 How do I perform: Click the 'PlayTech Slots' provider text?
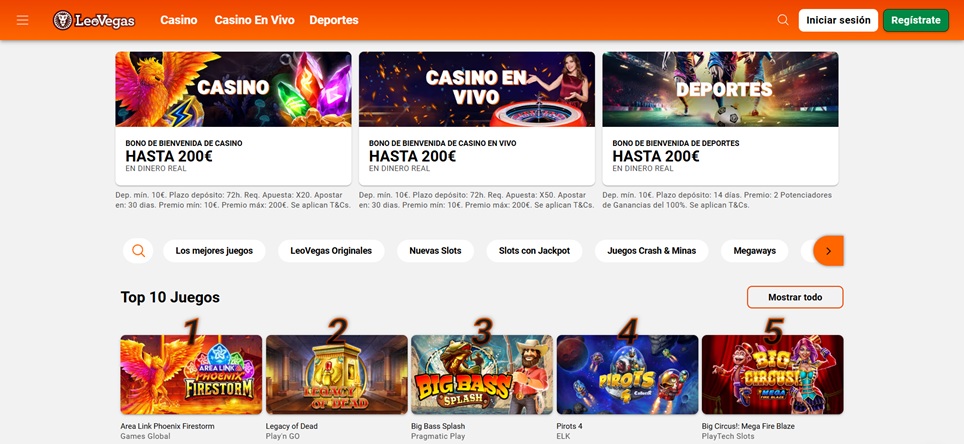728,437
